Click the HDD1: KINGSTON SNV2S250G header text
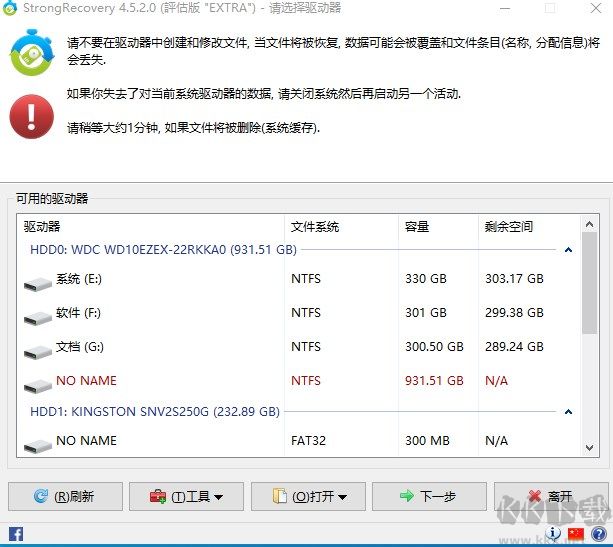This screenshot has width=613, height=547. coord(155,411)
